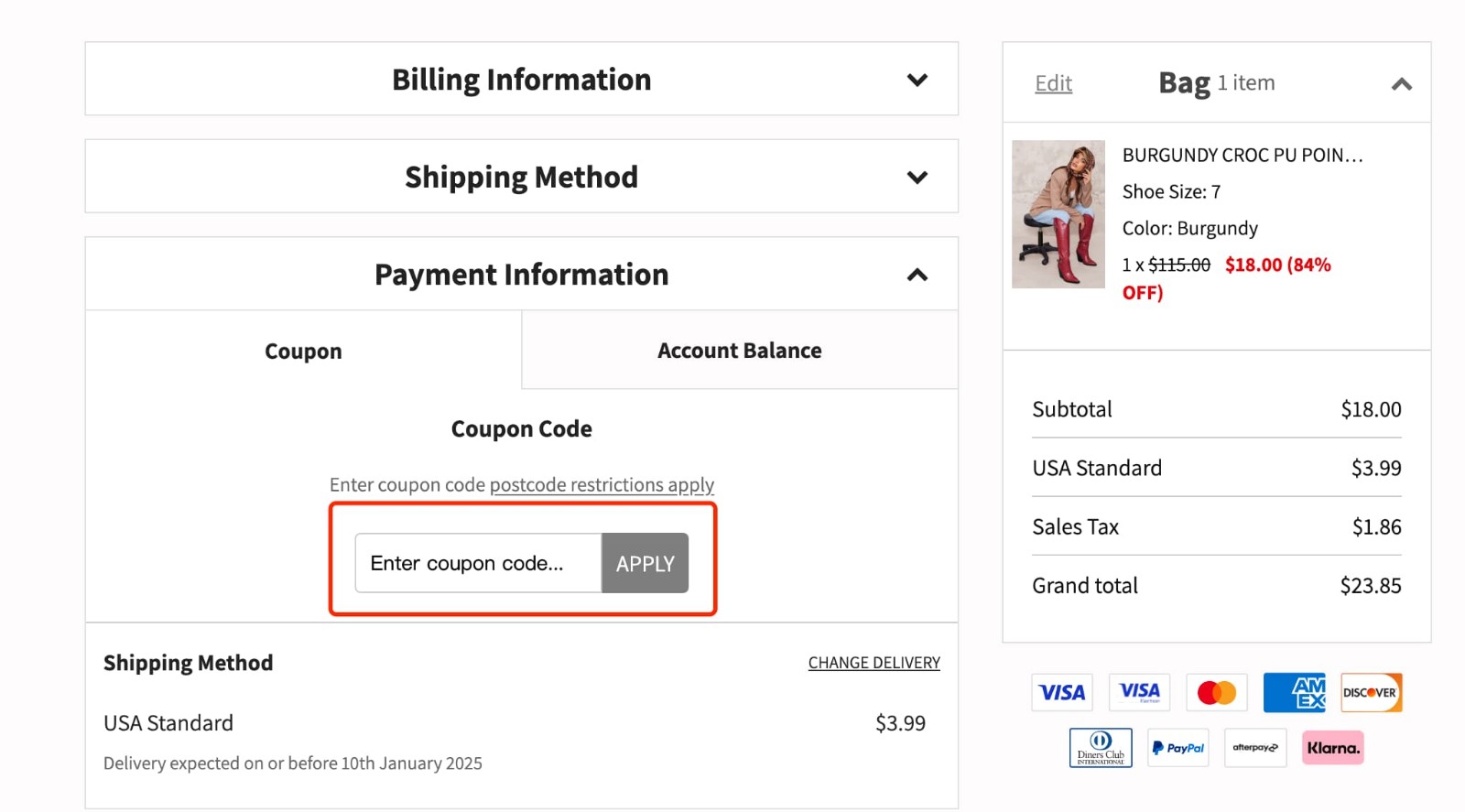Click the Mastercard payment icon

point(1218,692)
